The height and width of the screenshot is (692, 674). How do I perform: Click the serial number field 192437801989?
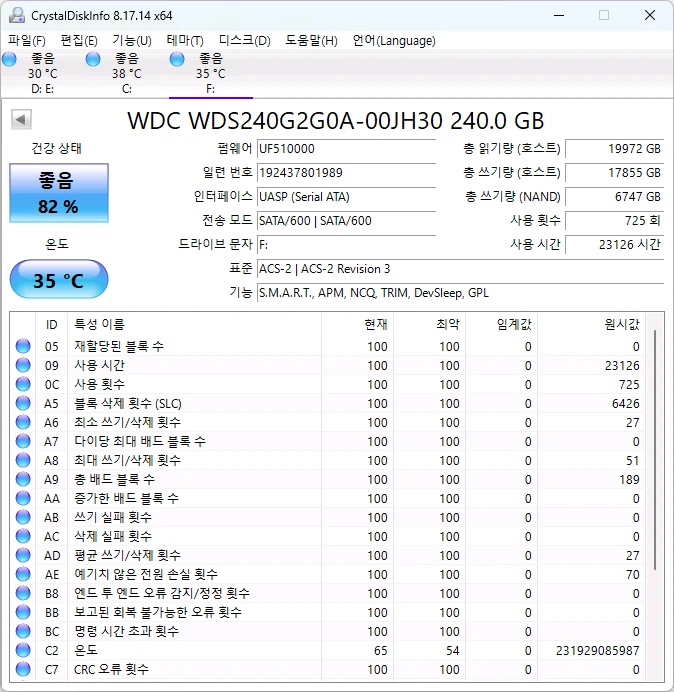346,173
